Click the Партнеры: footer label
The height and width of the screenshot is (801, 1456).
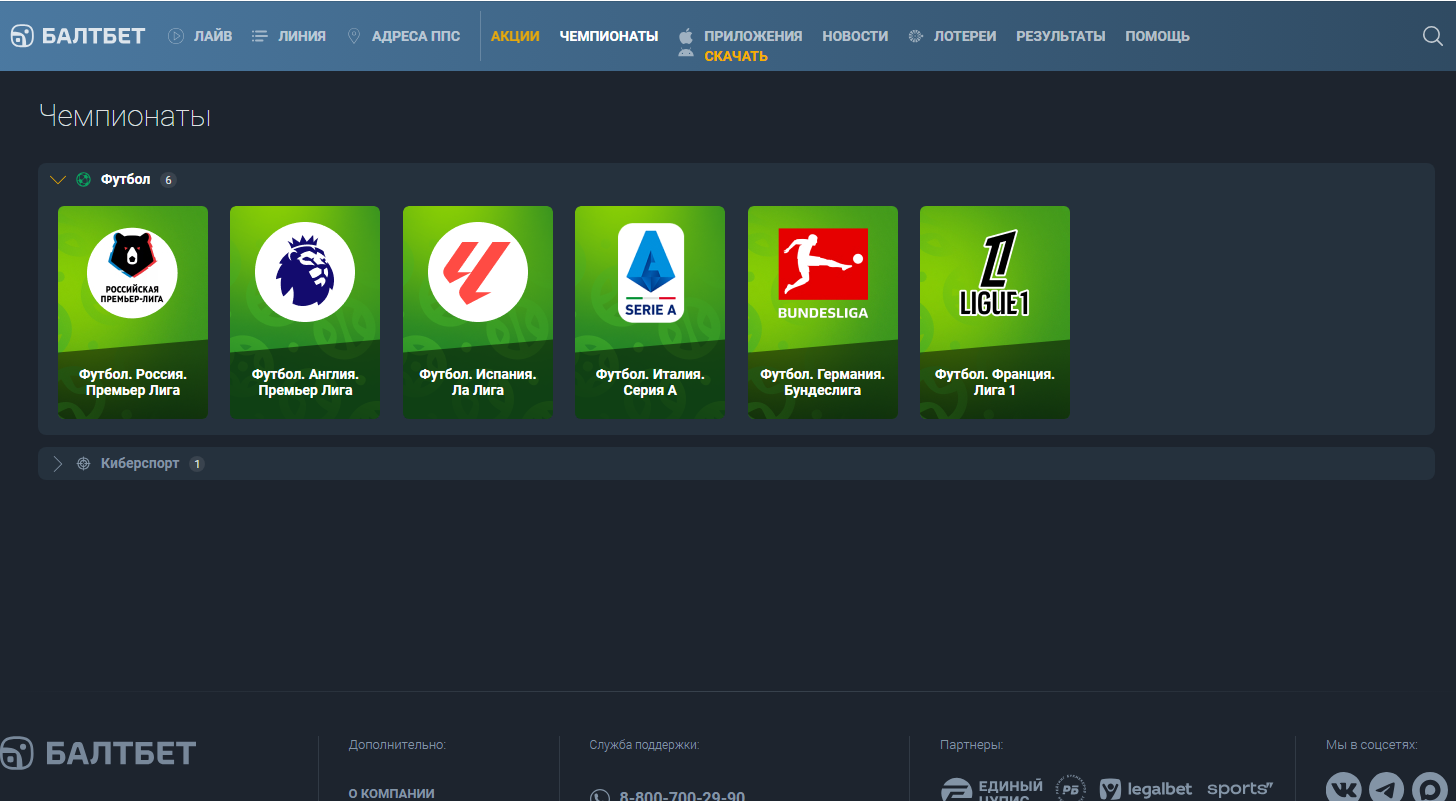pyautogui.click(x=971, y=745)
